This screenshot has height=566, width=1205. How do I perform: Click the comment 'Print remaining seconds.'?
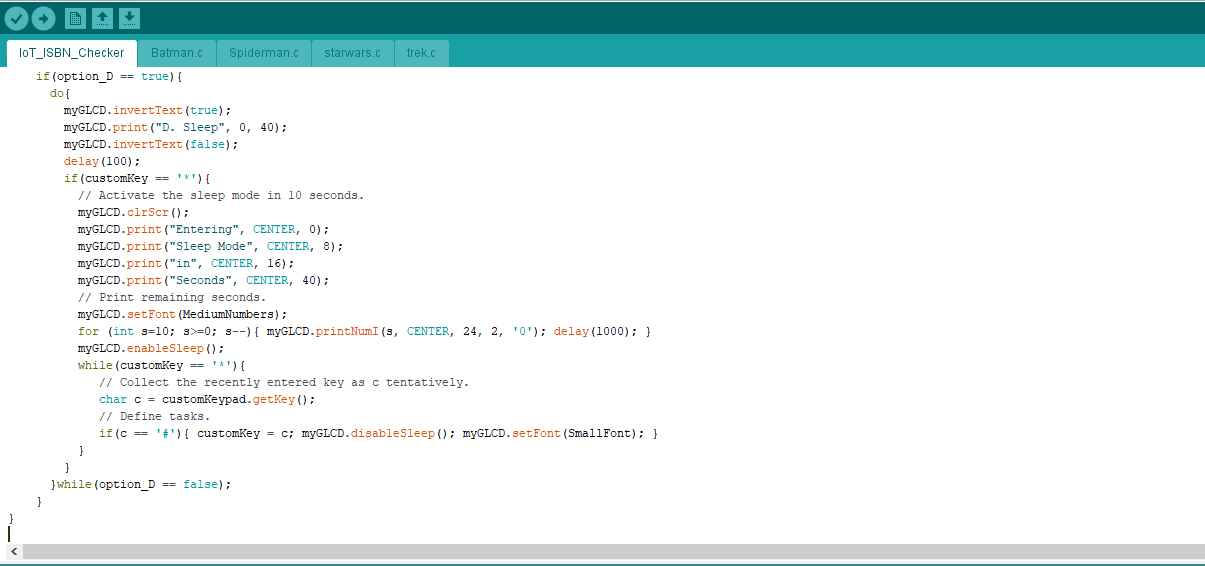[x=172, y=297]
